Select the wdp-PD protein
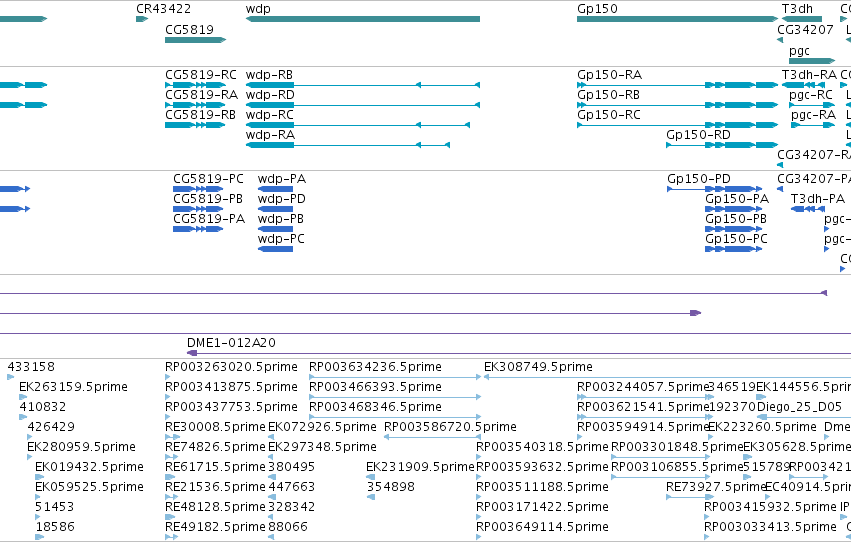The width and height of the screenshot is (851, 542). click(275, 209)
